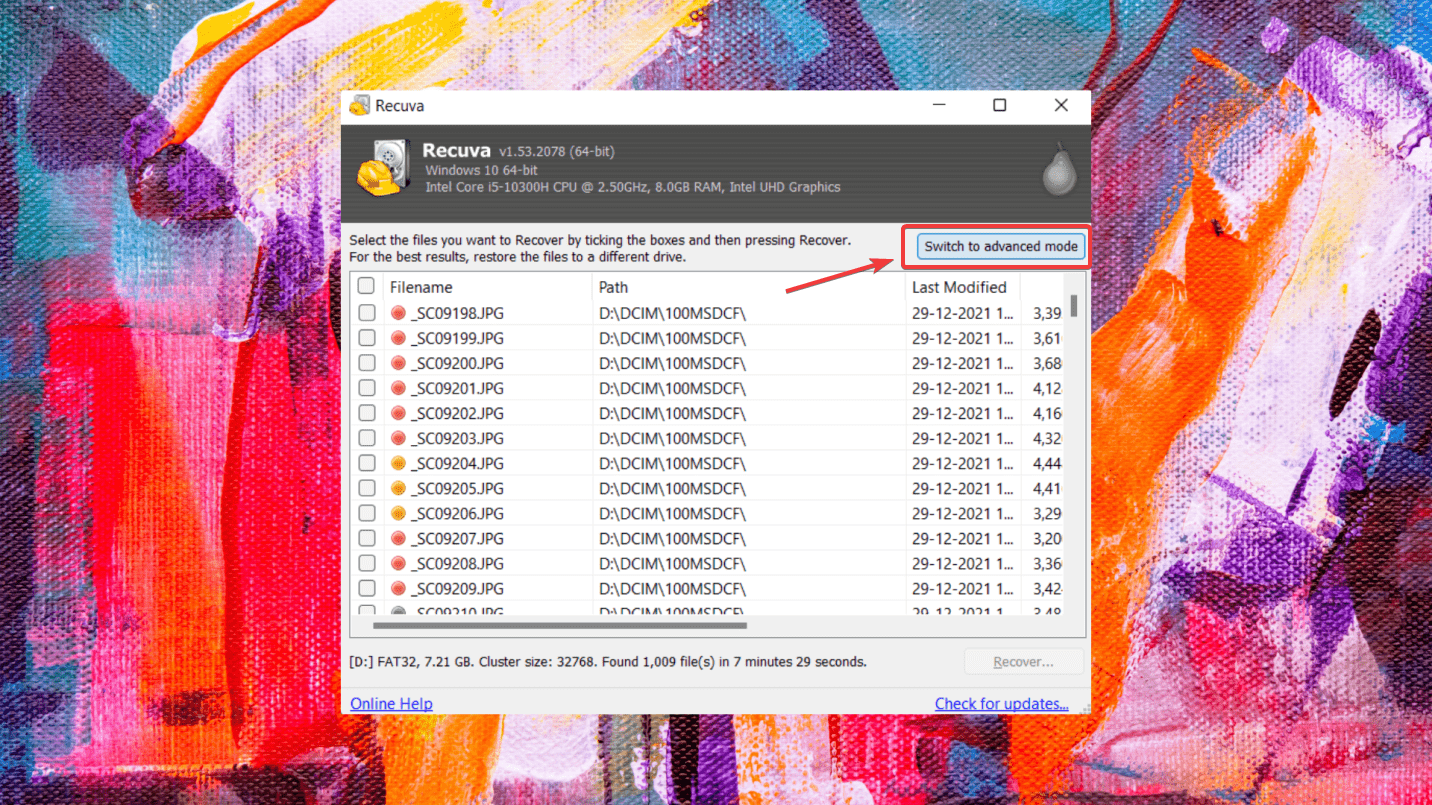Maximize the Recuva window
The height and width of the screenshot is (805, 1432).
(999, 105)
